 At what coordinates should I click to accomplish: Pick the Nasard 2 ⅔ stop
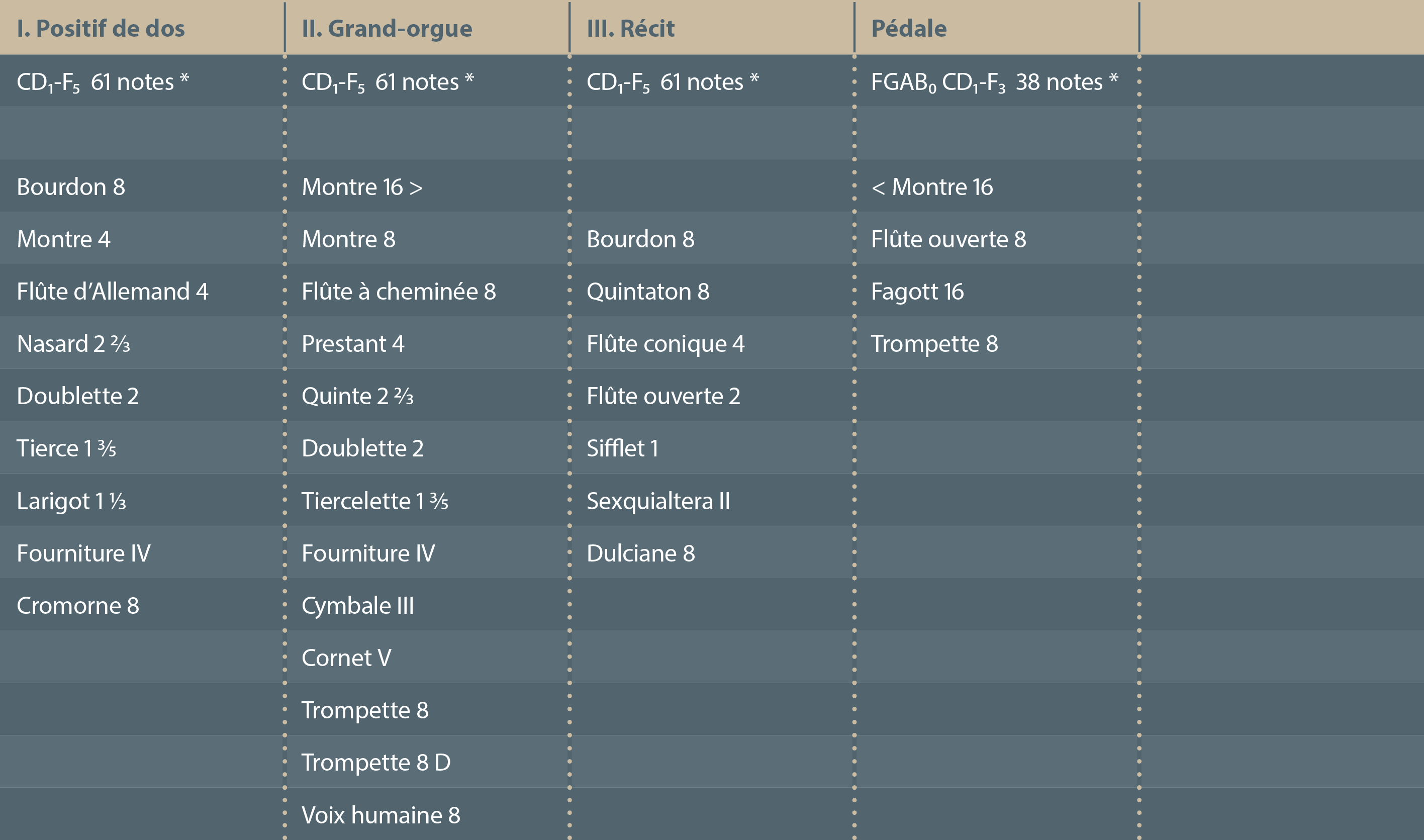coord(73,343)
